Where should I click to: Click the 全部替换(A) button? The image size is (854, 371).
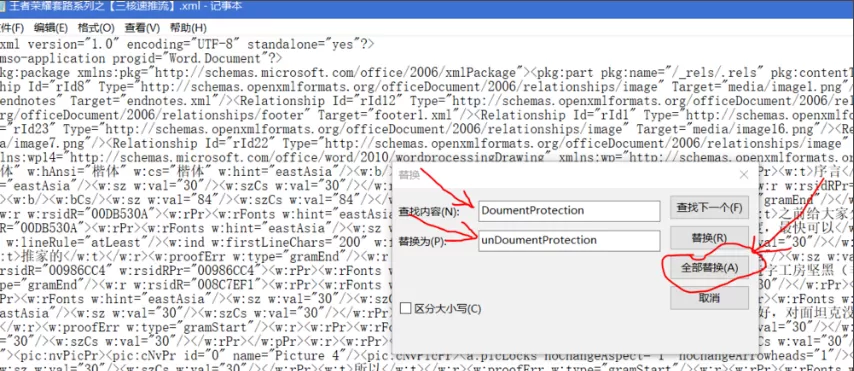point(709,267)
